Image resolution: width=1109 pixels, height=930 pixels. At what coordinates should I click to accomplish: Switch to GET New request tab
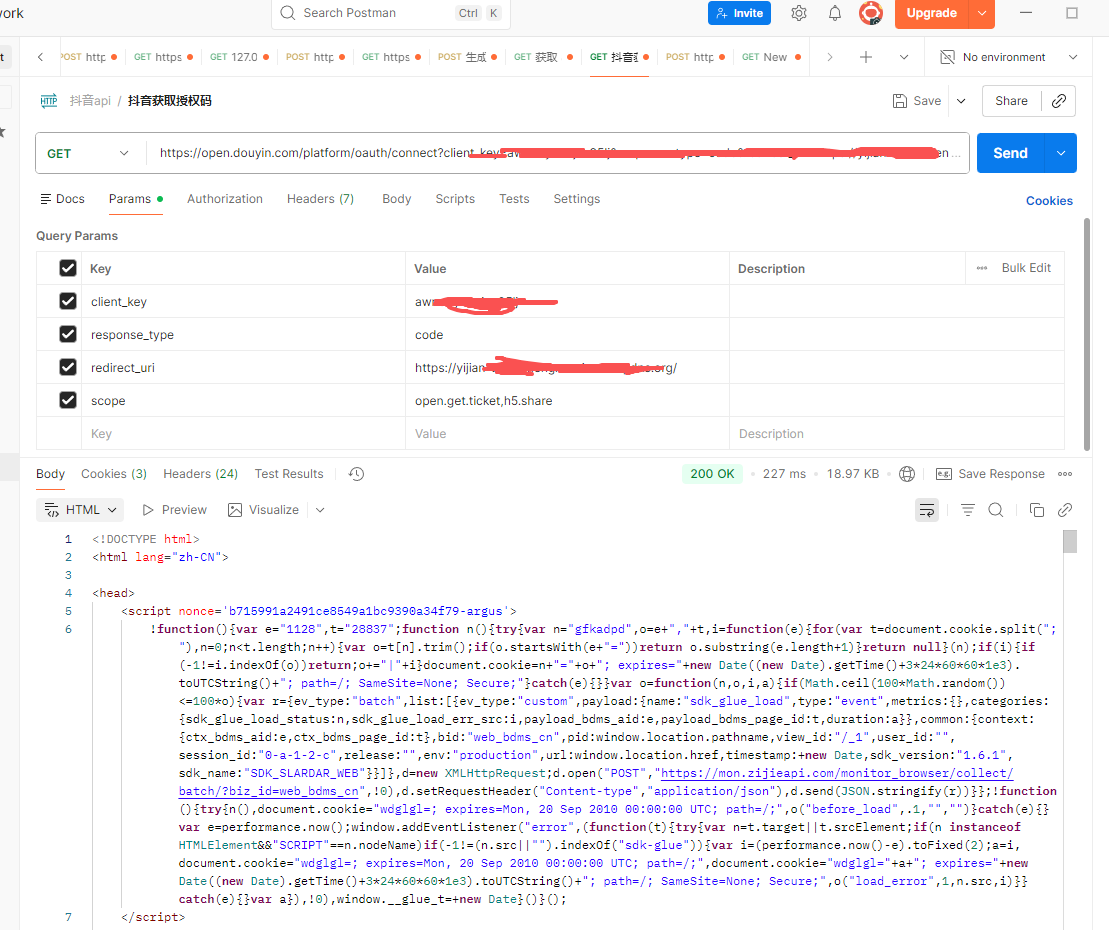tap(771, 57)
